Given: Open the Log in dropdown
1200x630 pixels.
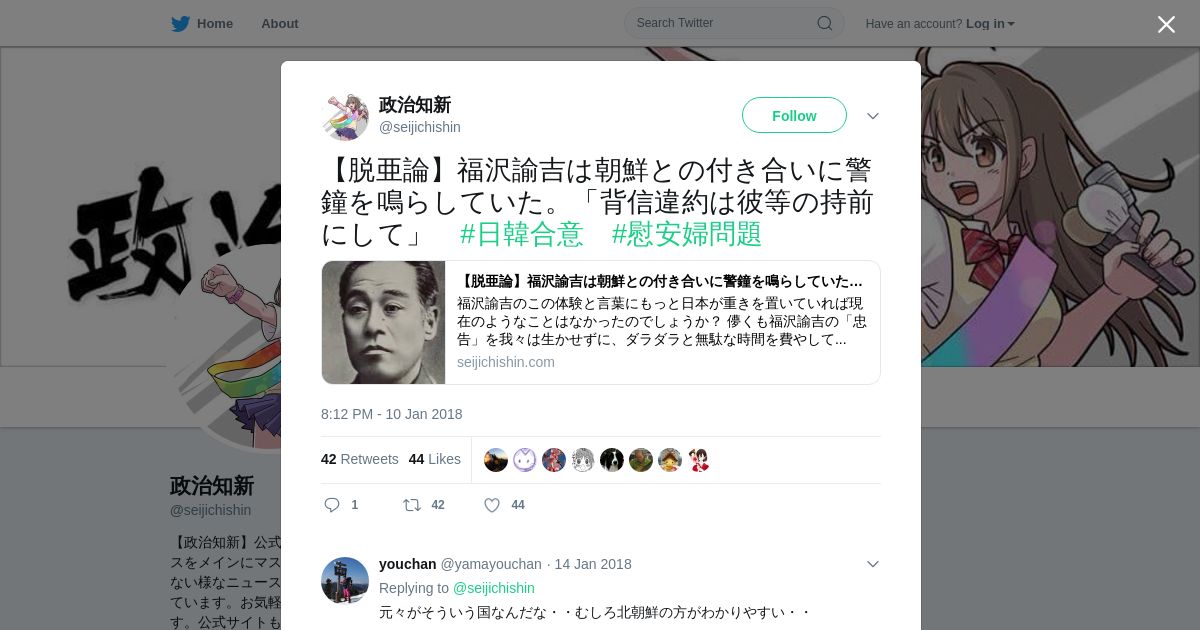Looking at the screenshot, I should pyautogui.click(x=990, y=24).
